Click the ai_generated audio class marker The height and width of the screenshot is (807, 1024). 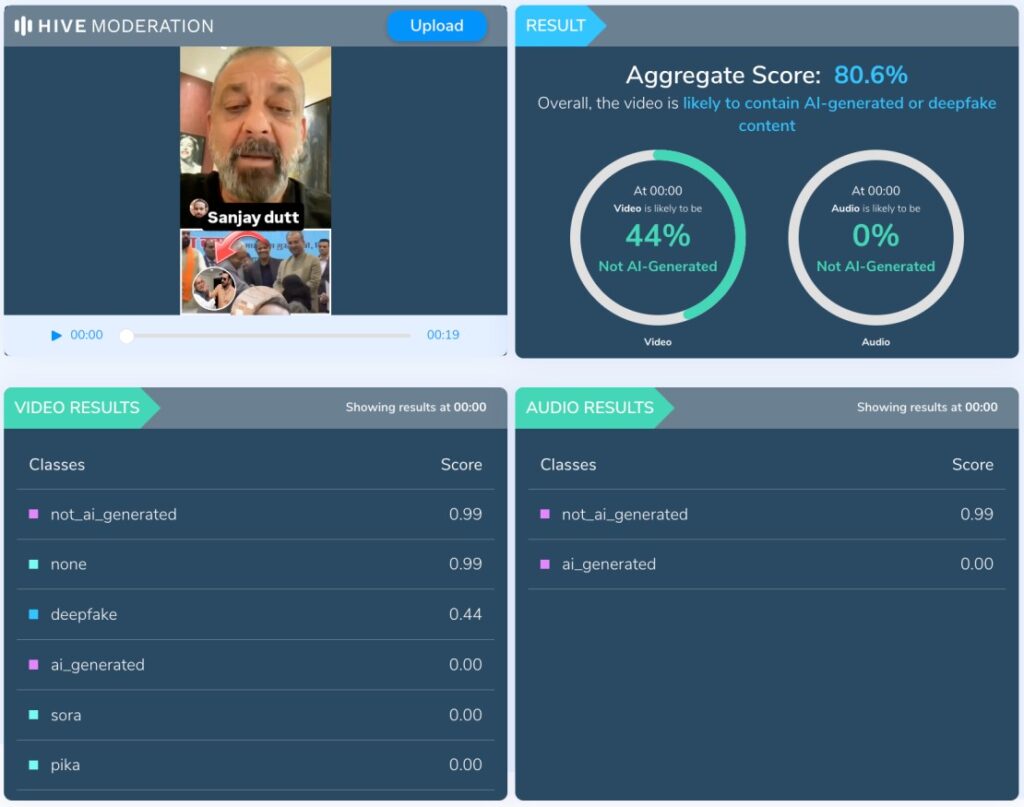tap(545, 565)
